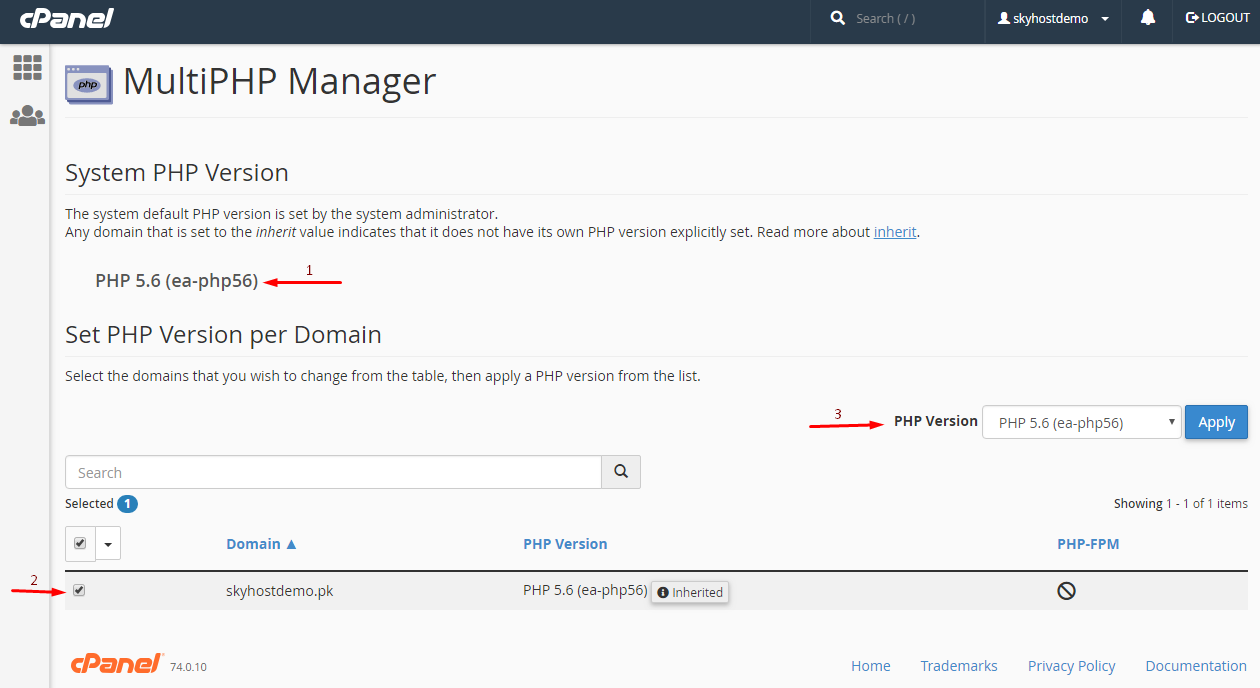
Task: Click the system default PHP 5.6 (ea-php56) text
Action: [177, 281]
